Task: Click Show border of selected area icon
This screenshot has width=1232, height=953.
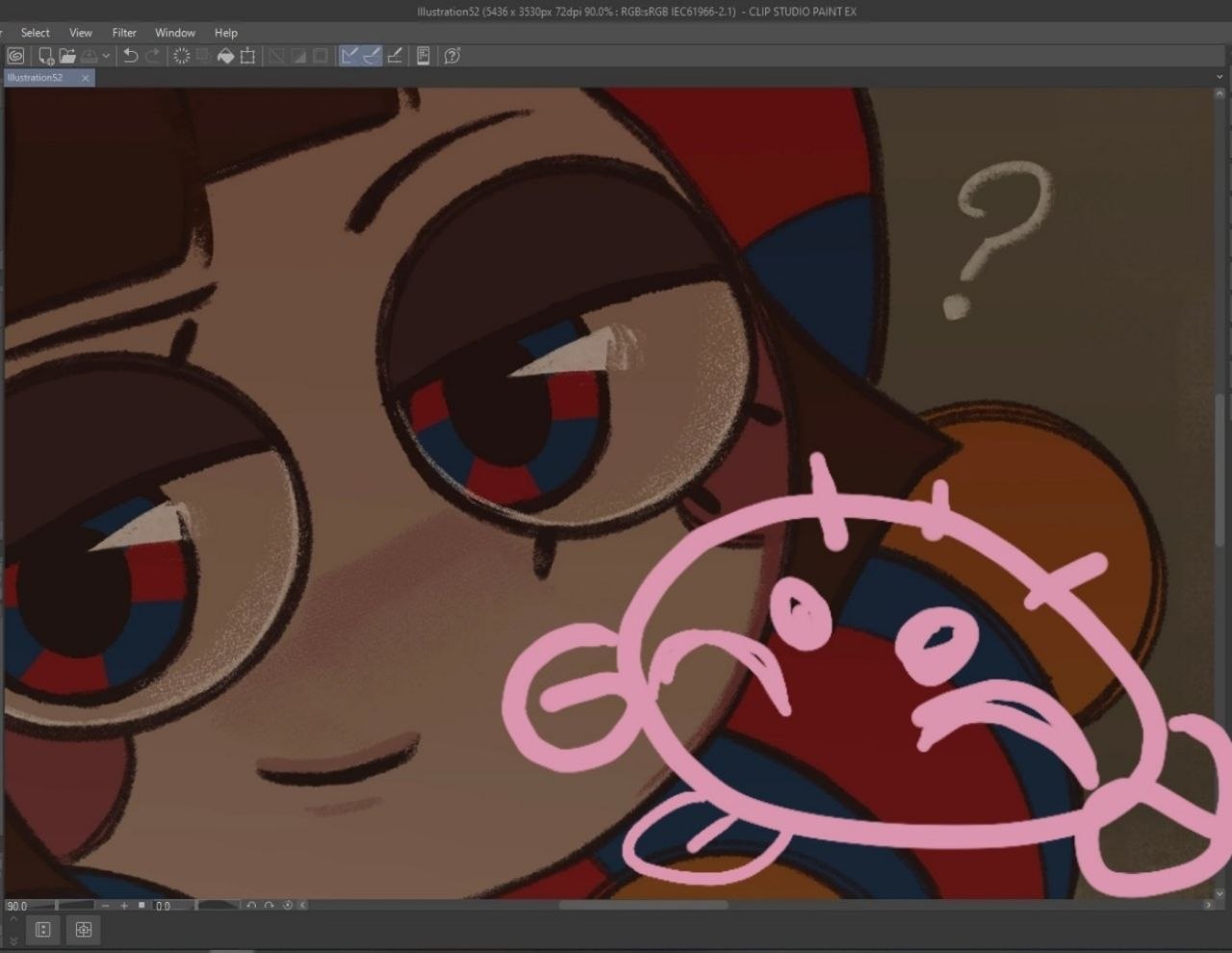Action: coord(321,56)
